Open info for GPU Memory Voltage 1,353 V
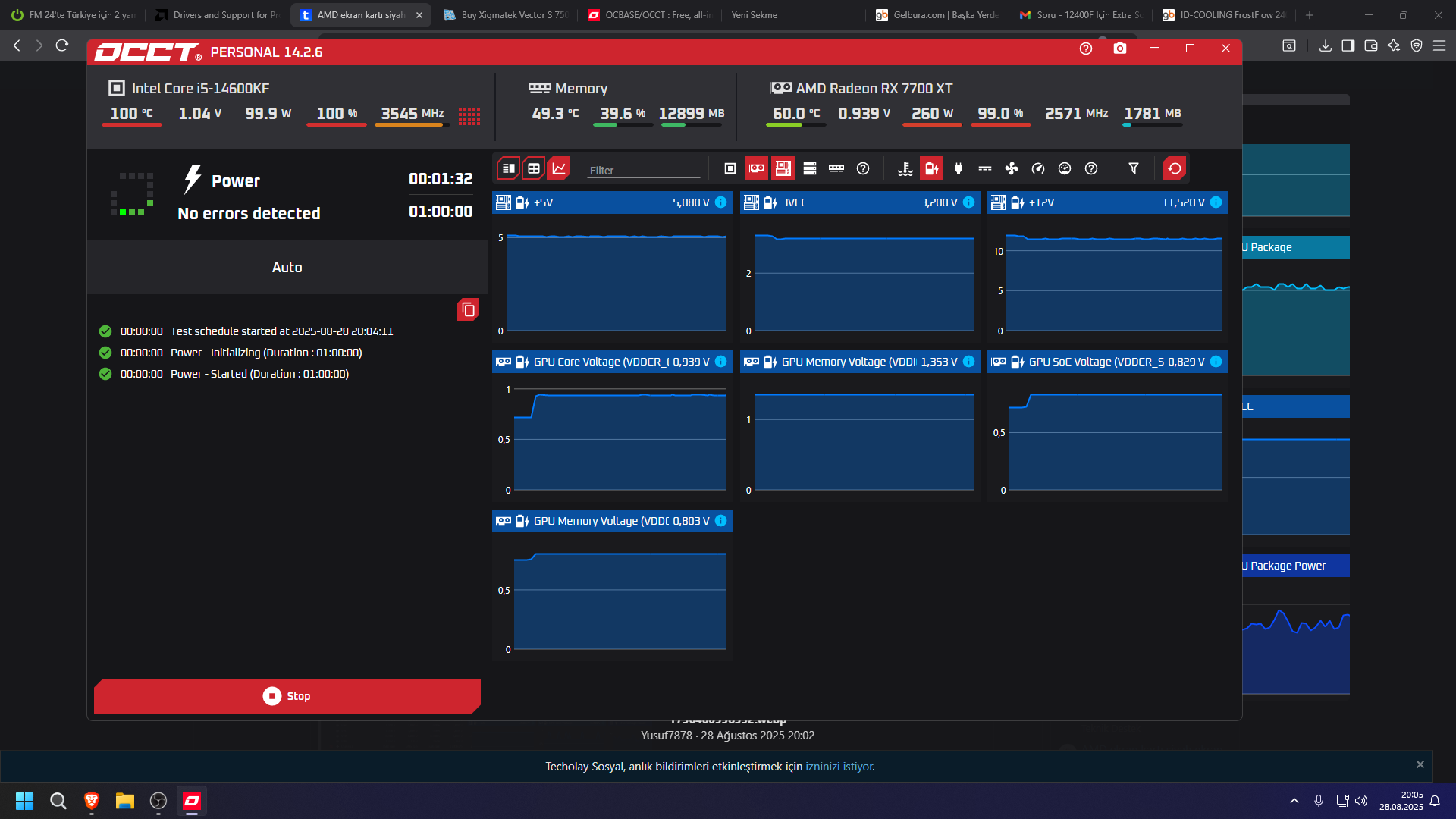 (x=969, y=362)
